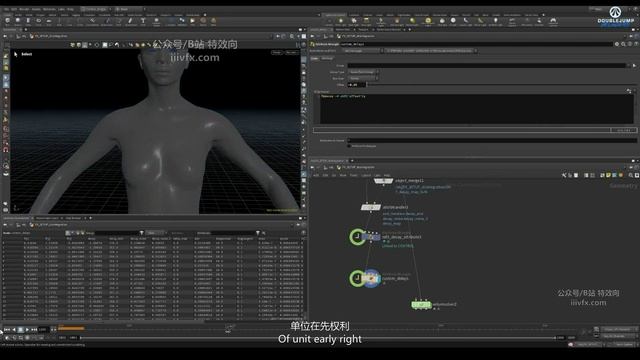The image size is (640, 360).
Task: Click the frame range slider bar
Action: pos(317,338)
